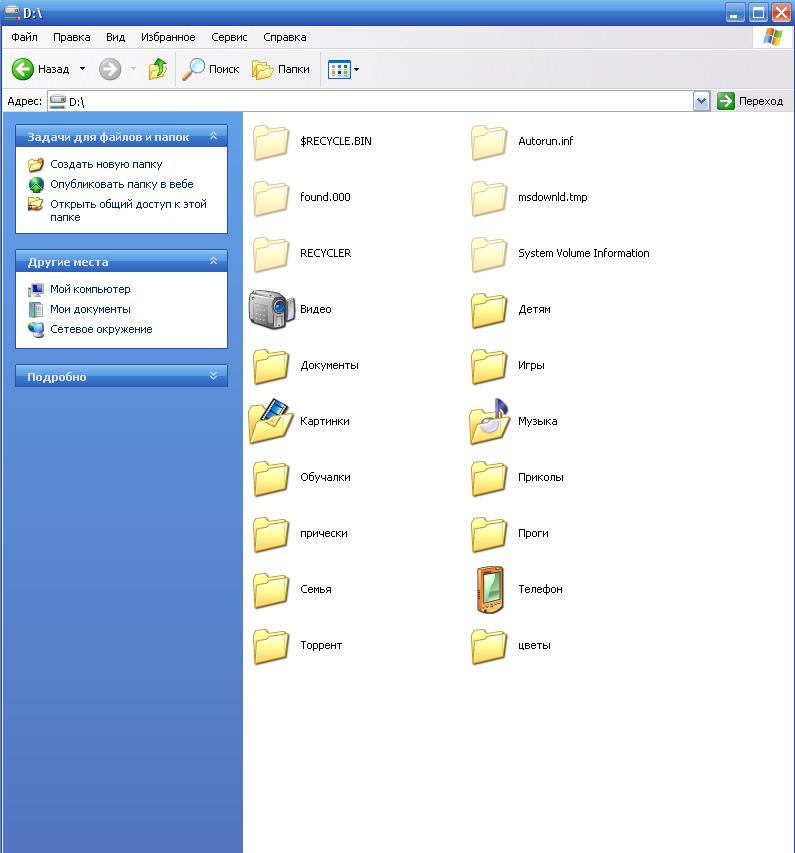This screenshot has height=853, width=795.
Task: Select the Картинки pictures folder icon
Action: [x=270, y=422]
